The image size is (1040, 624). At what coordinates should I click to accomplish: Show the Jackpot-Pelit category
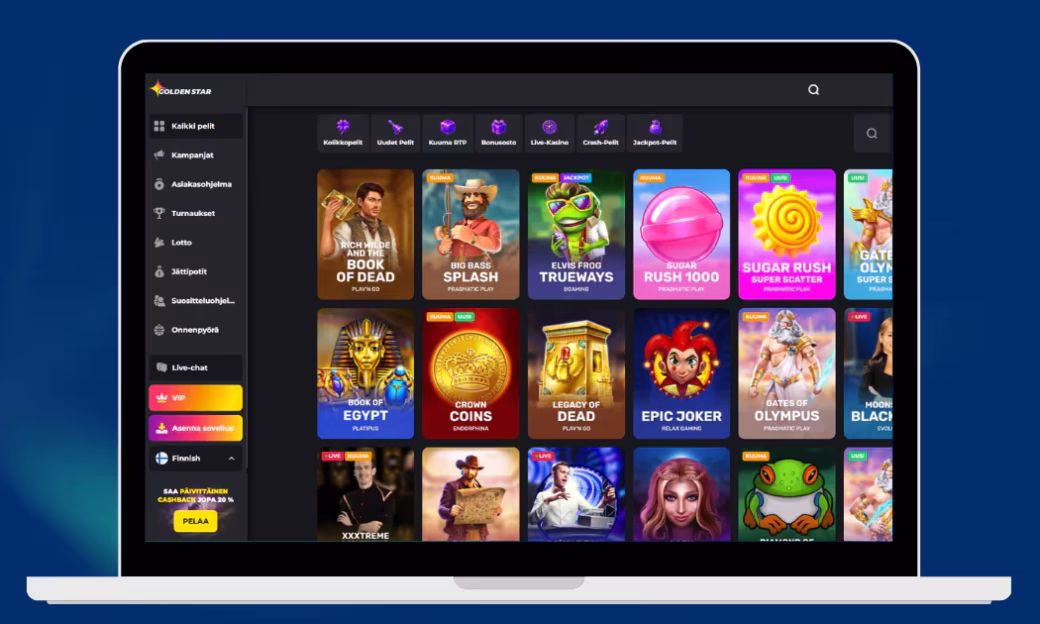coord(654,133)
